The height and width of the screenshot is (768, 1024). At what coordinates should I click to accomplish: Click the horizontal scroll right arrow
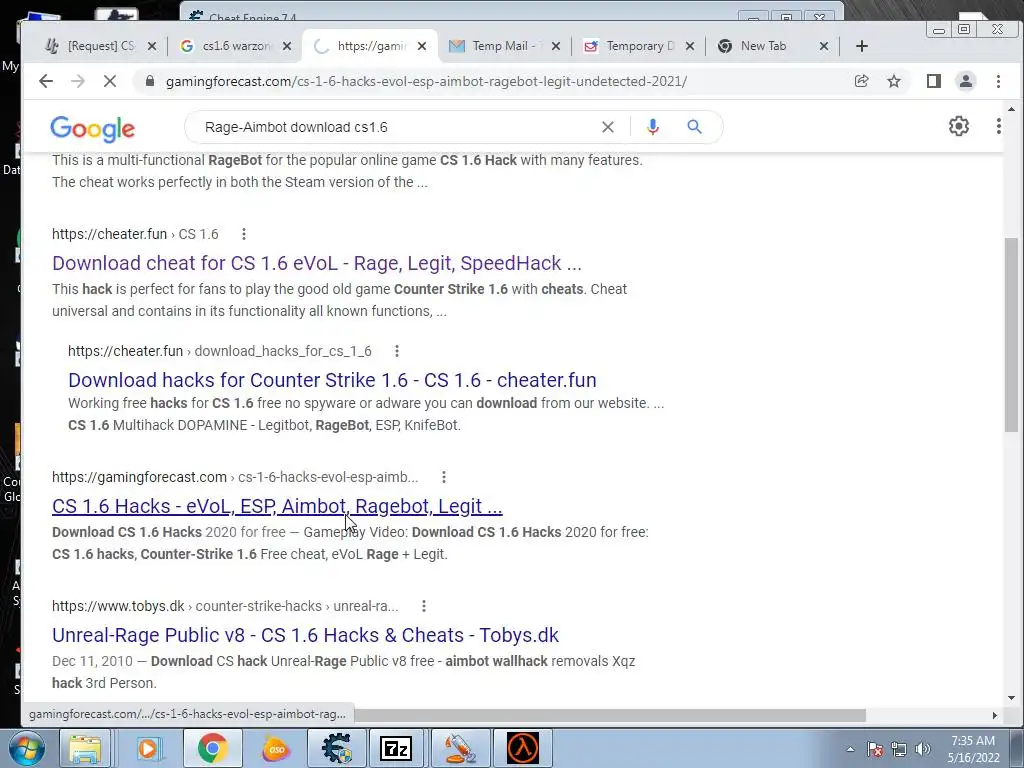tap(994, 716)
